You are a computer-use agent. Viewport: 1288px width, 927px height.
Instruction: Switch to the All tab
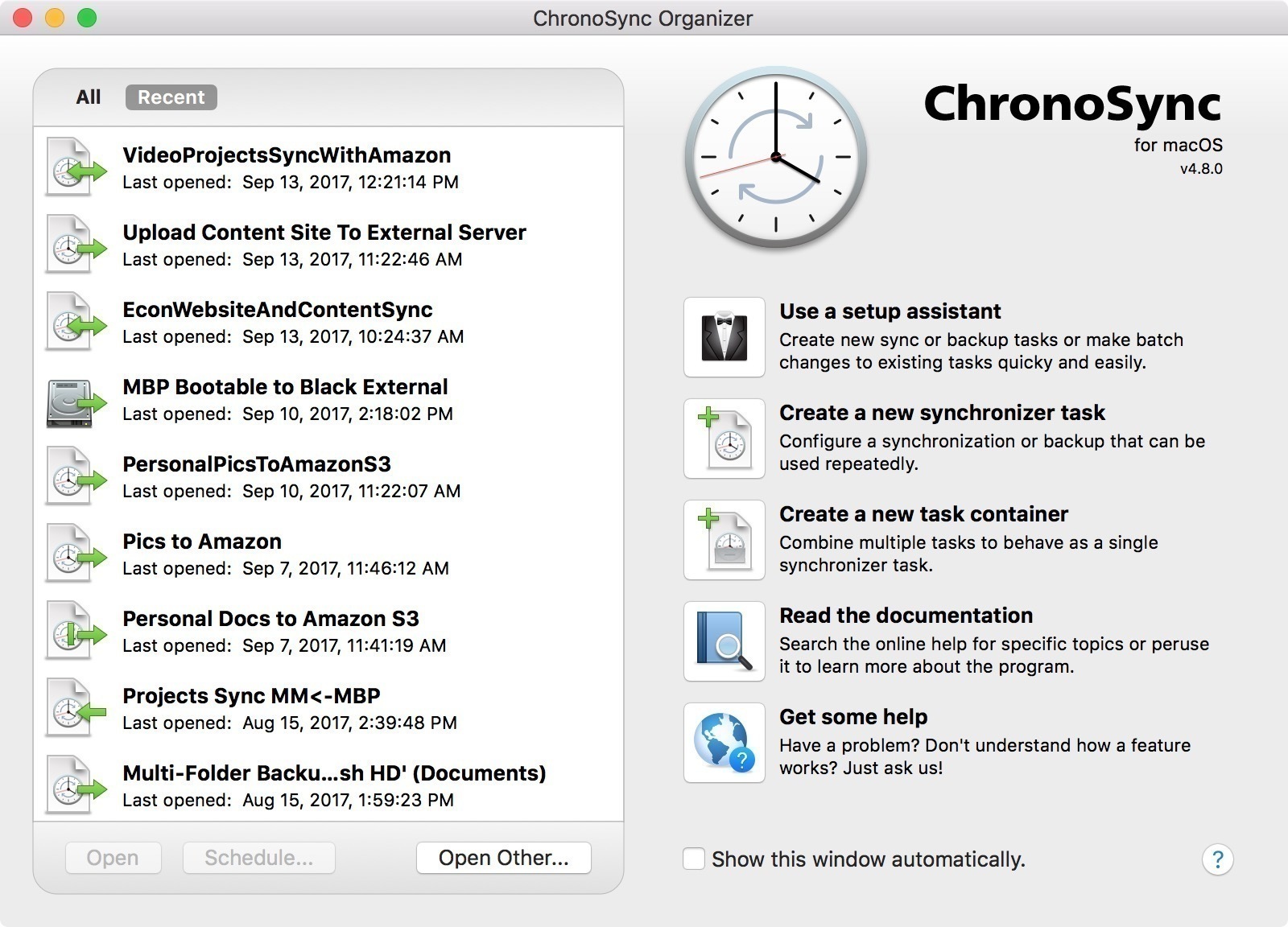[x=89, y=97]
